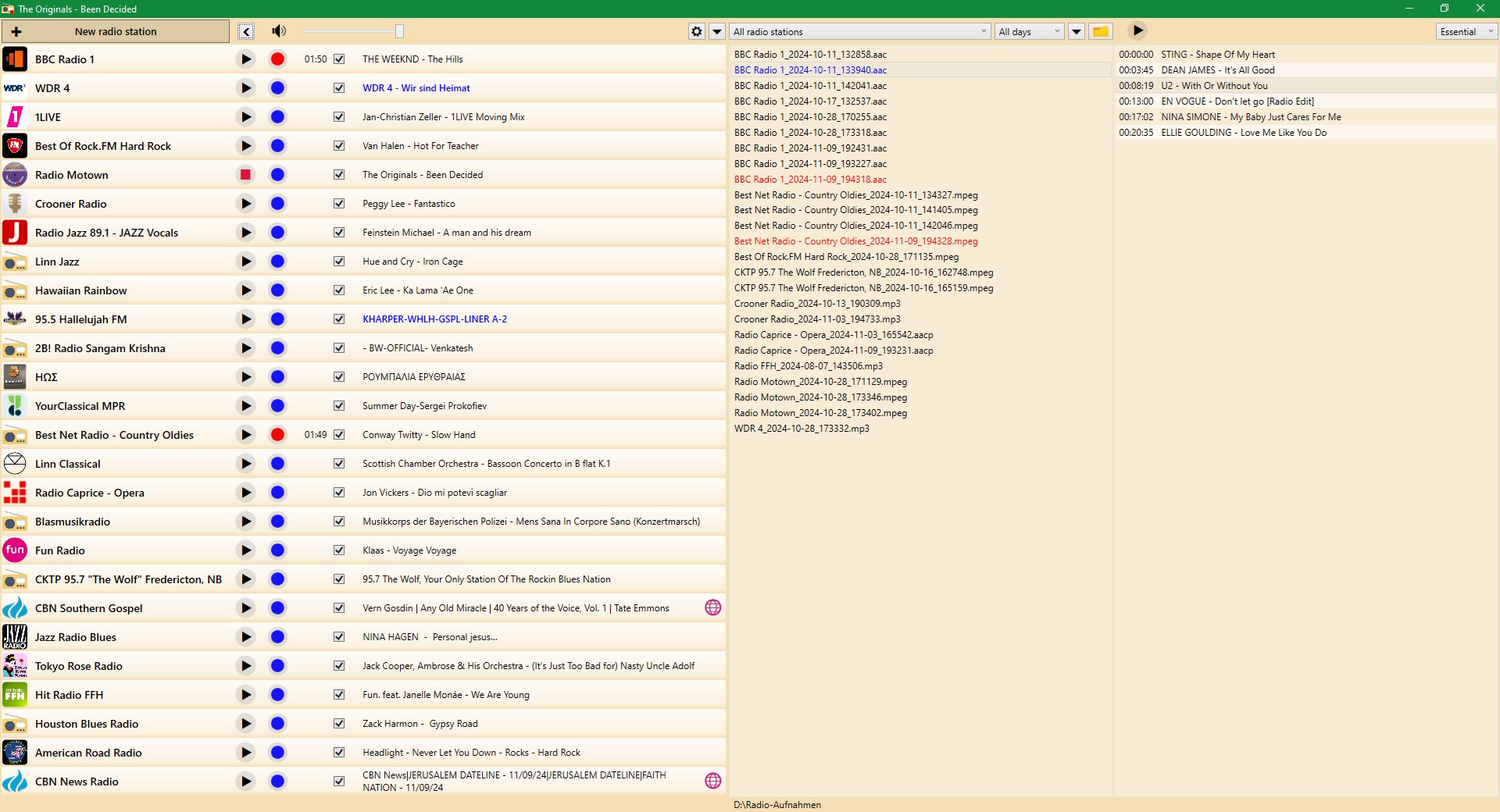Open WDR 4 - Wir sind Heimat link
1500x812 pixels.
tap(416, 88)
